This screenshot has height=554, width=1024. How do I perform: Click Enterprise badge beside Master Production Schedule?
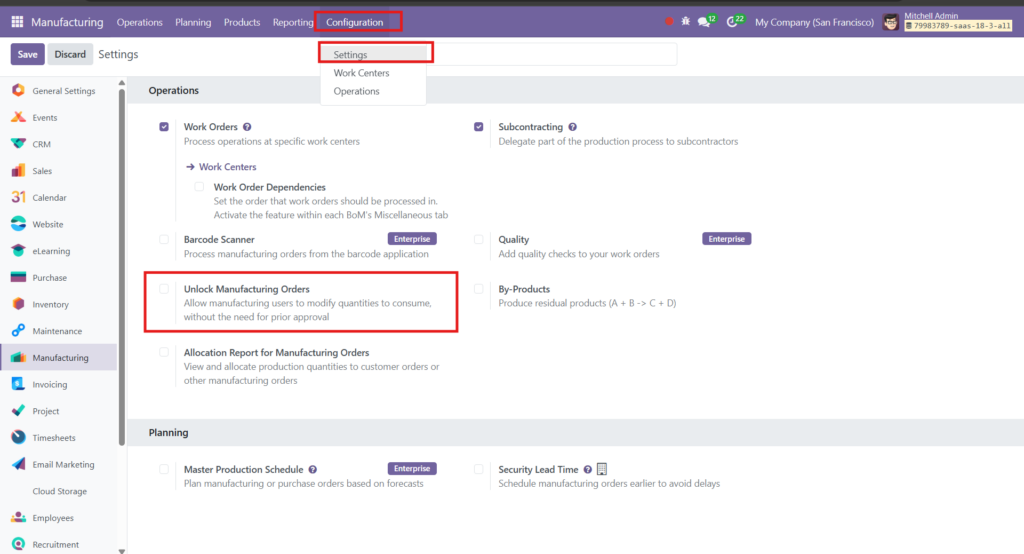412,468
